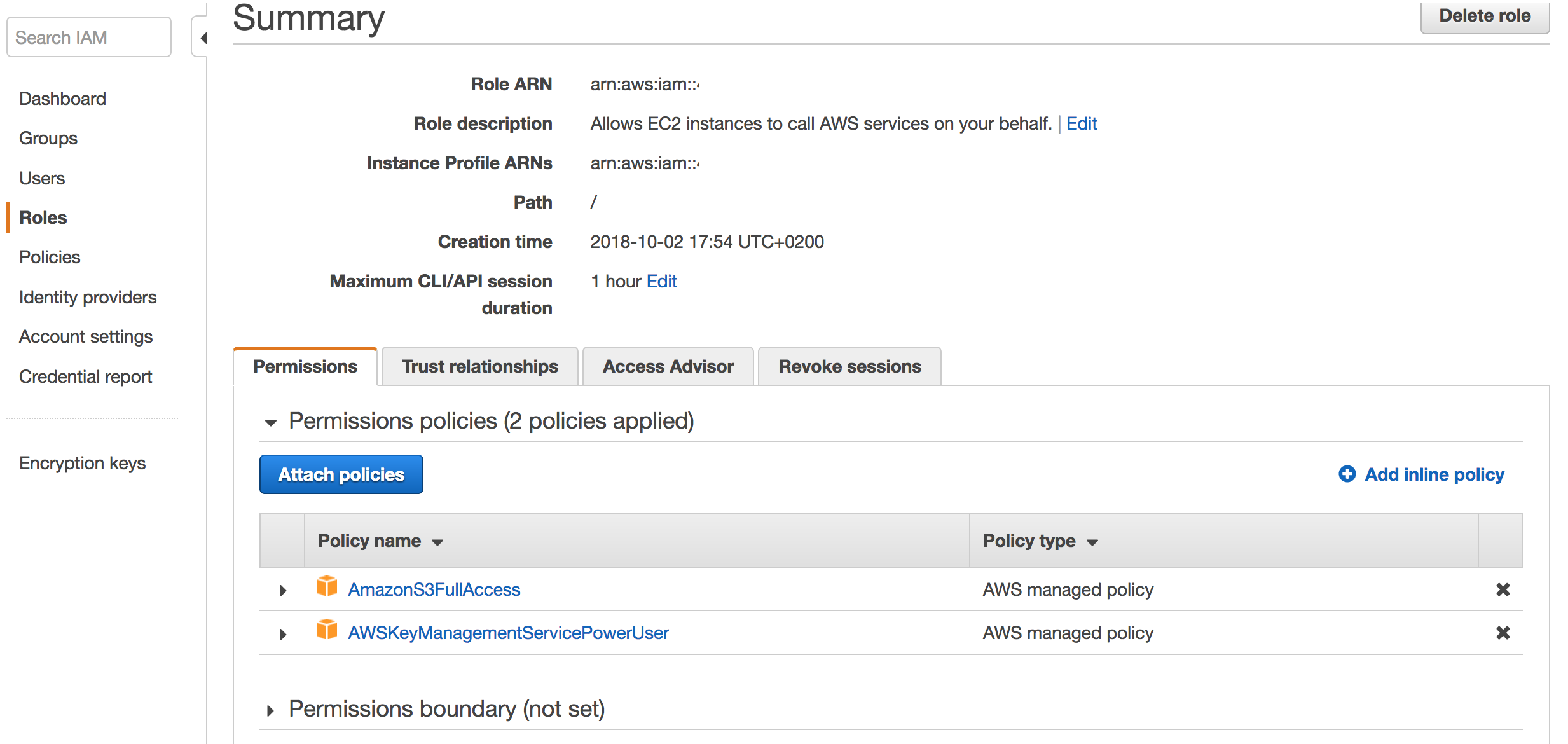Select Roles in the sidebar

point(43,217)
